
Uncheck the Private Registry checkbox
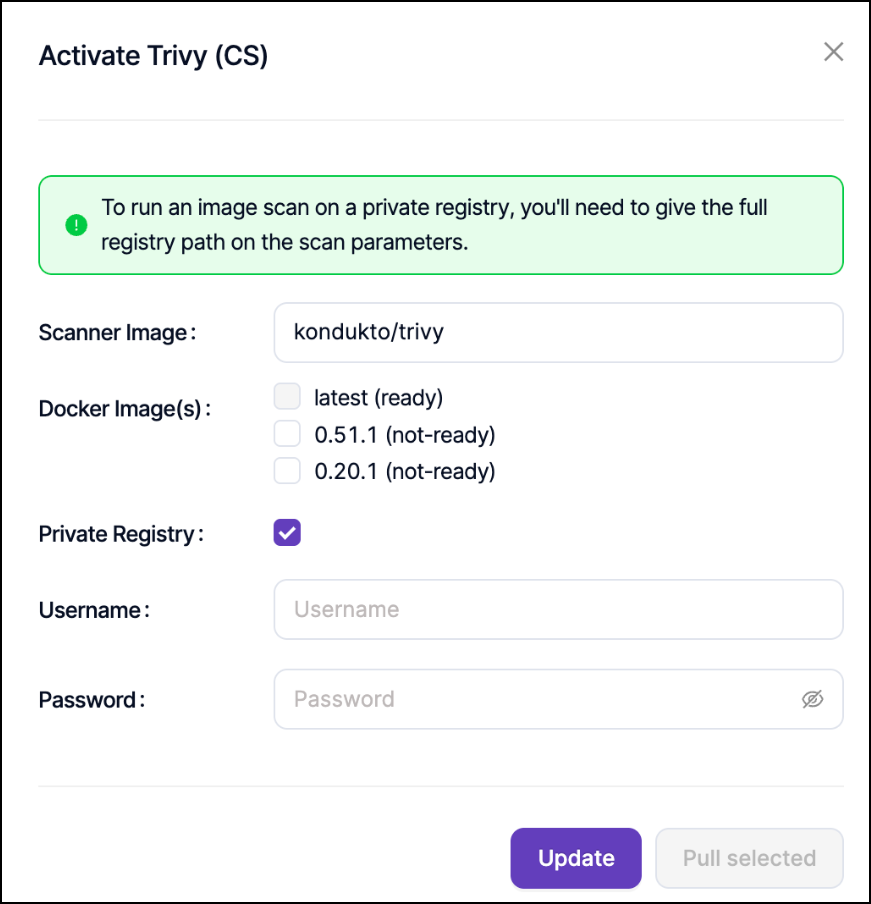click(x=287, y=533)
